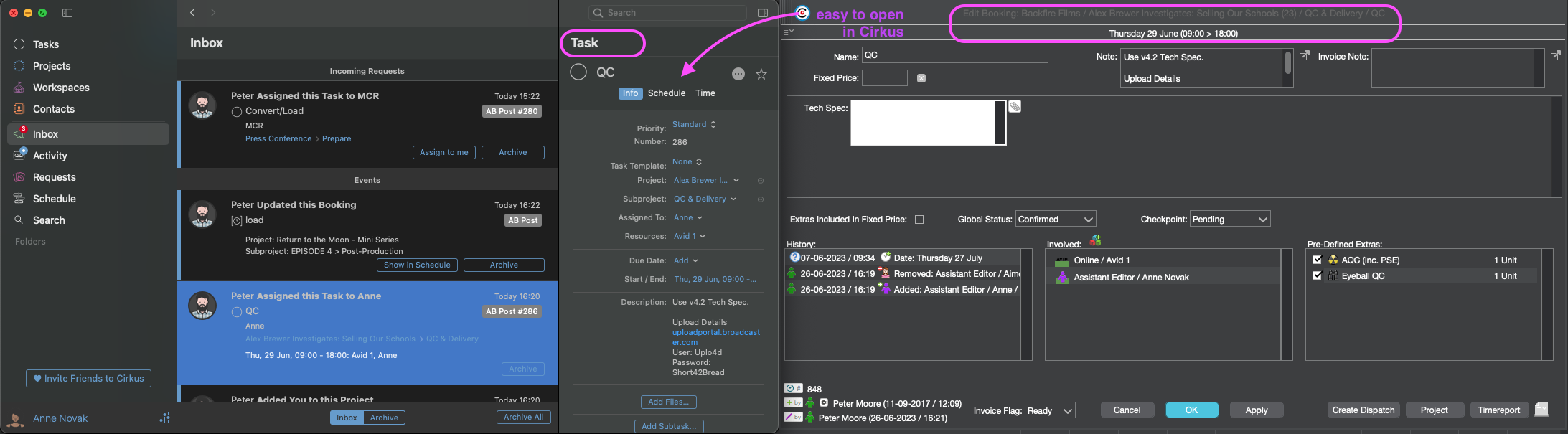Image resolution: width=1568 pixels, height=434 pixels.
Task: Complete the Convert/Load task circle
Action: point(236,112)
